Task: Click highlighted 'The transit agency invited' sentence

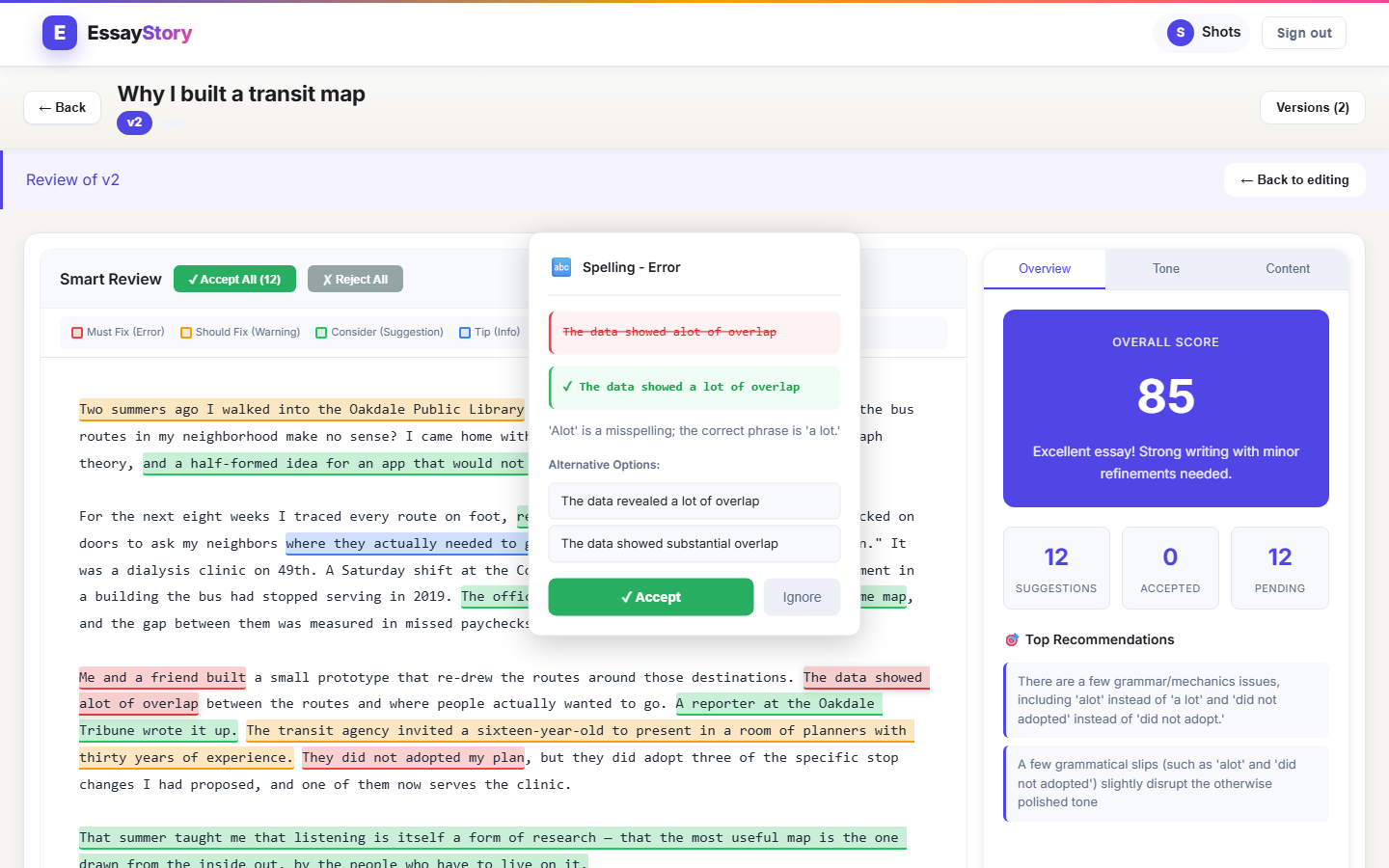Action: tap(580, 730)
